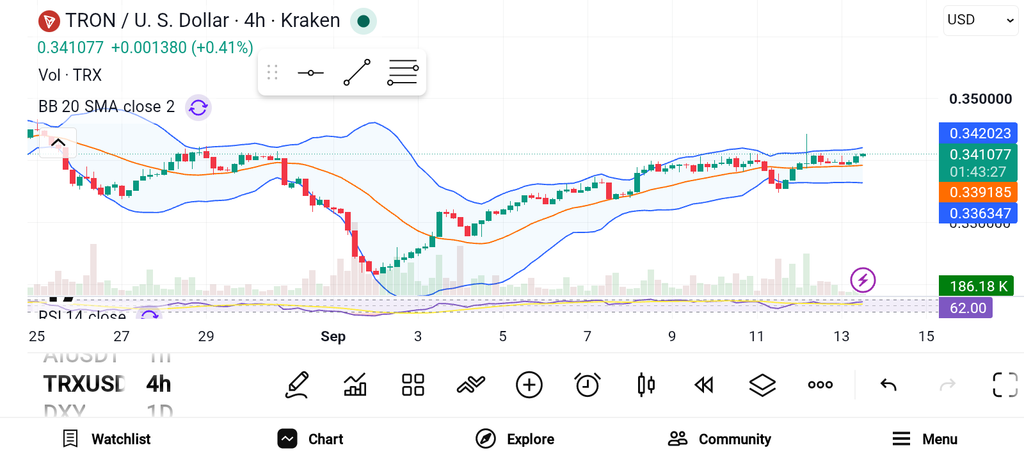Click the undo arrow
The height and width of the screenshot is (461, 1024).
pyautogui.click(x=888, y=385)
